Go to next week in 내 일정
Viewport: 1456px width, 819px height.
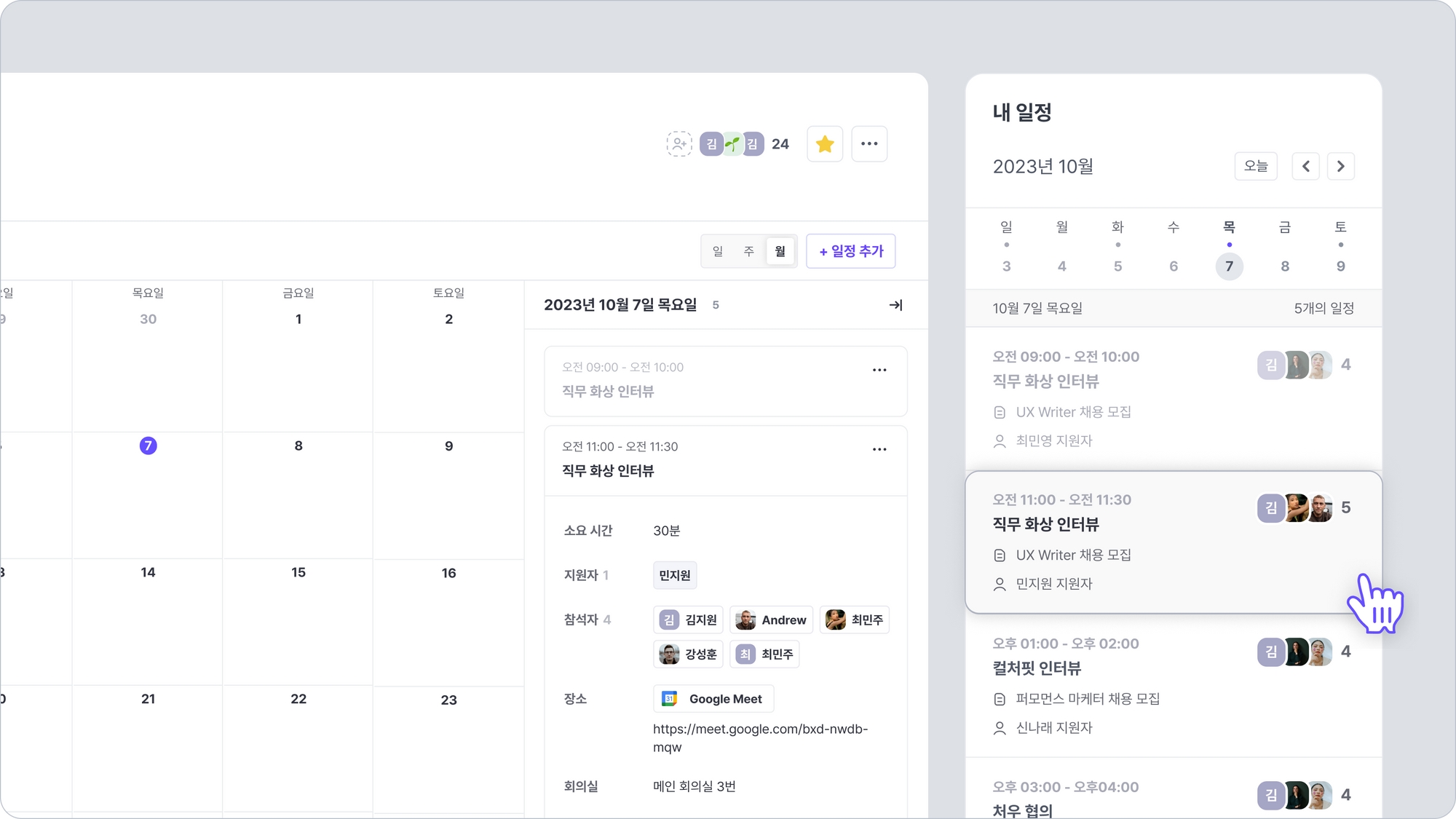click(1341, 167)
